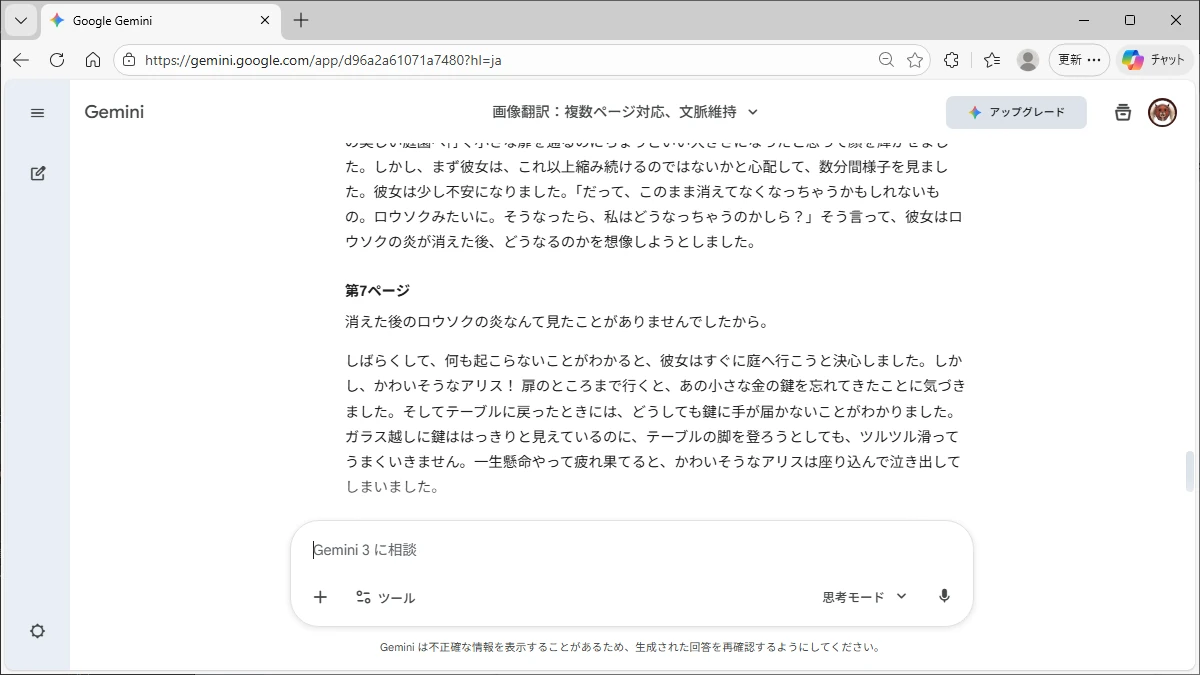The height and width of the screenshot is (675, 1200).
Task: Open settings gear in the sidebar
Action: [37, 631]
